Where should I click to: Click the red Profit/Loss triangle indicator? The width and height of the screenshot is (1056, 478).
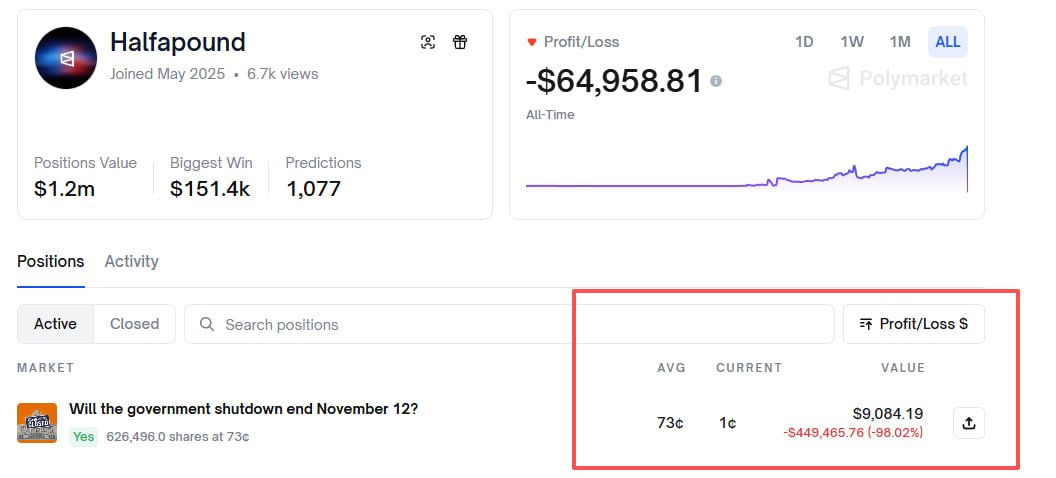[x=532, y=42]
